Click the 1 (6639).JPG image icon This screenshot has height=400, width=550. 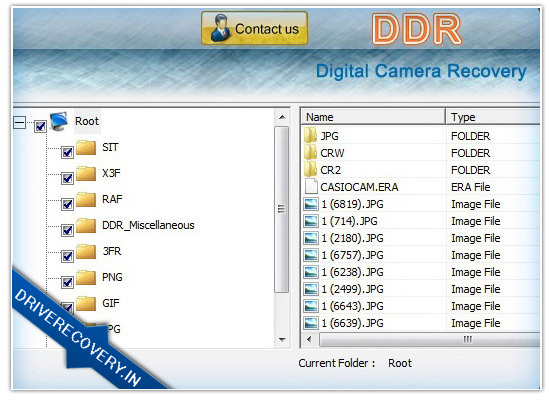tap(311, 323)
